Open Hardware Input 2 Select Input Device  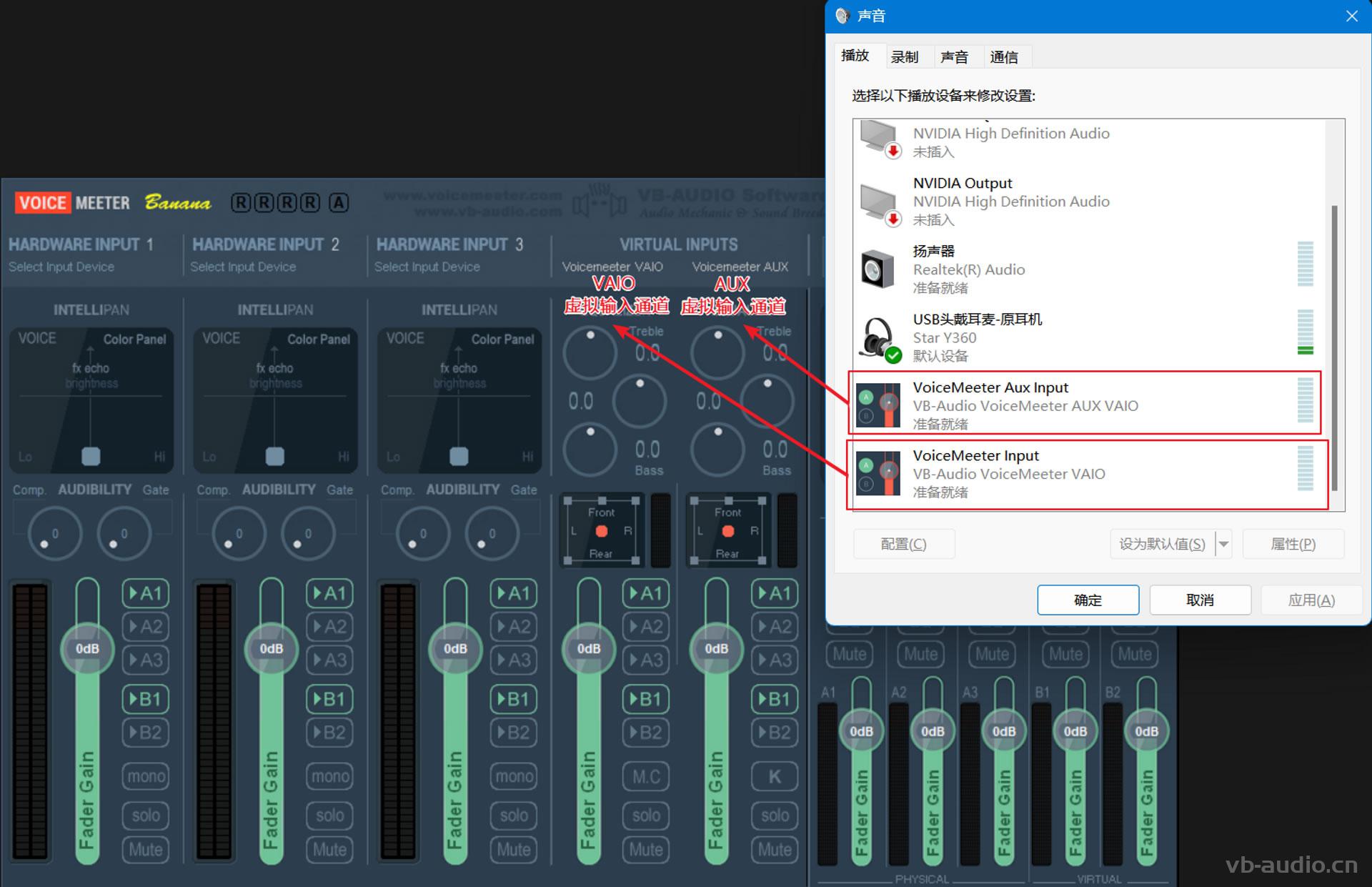tap(243, 267)
